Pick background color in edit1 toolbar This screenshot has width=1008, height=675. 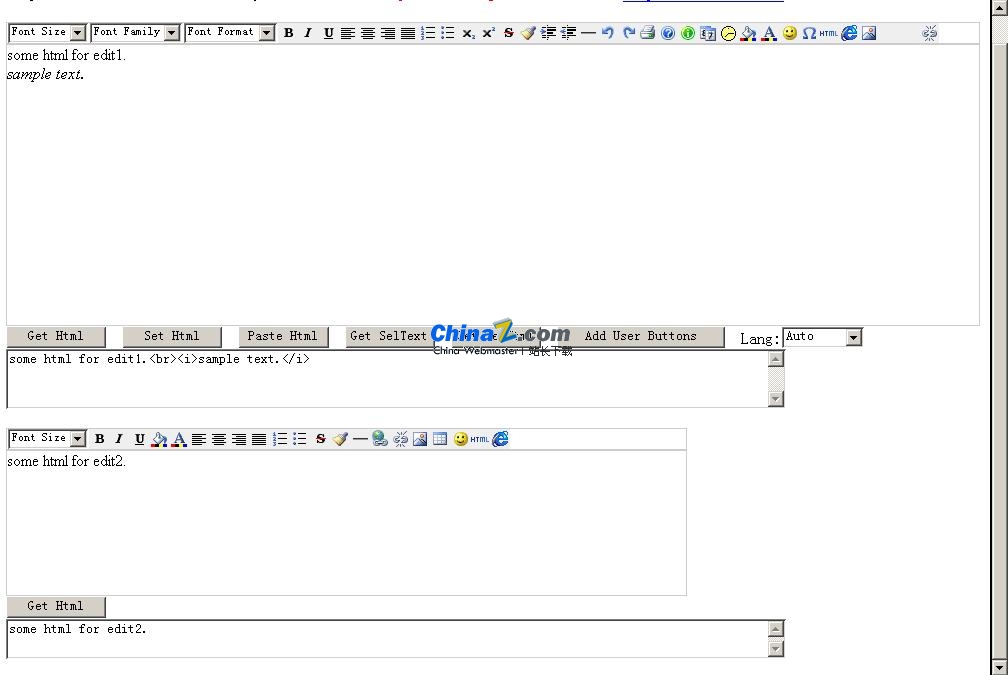point(748,33)
